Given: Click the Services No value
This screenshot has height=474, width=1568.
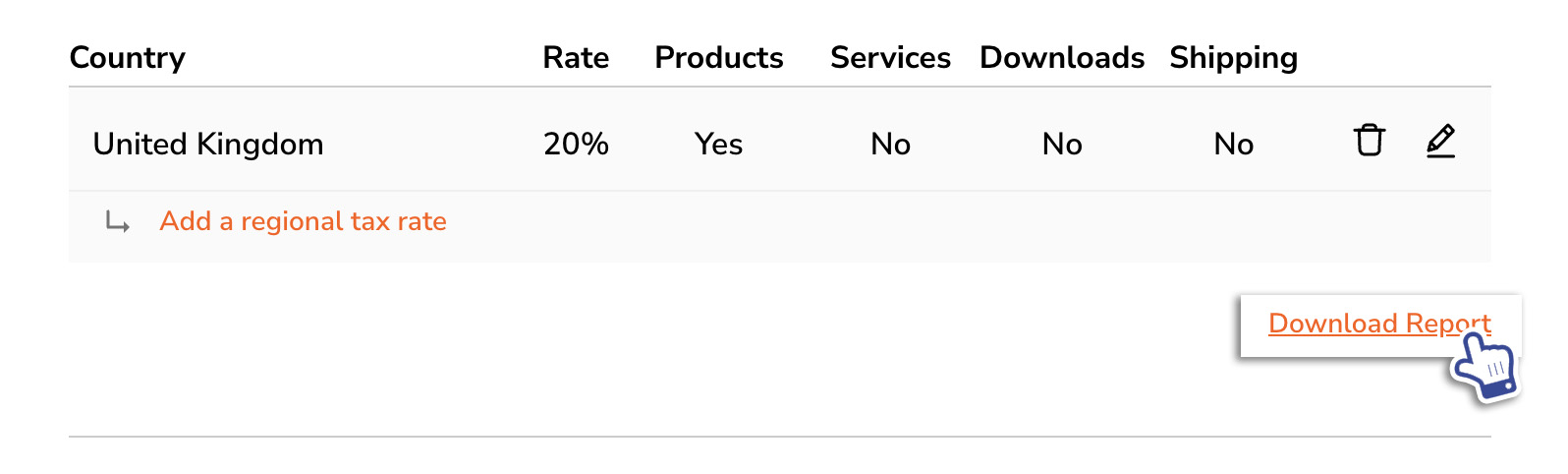Looking at the screenshot, I should pos(890,145).
